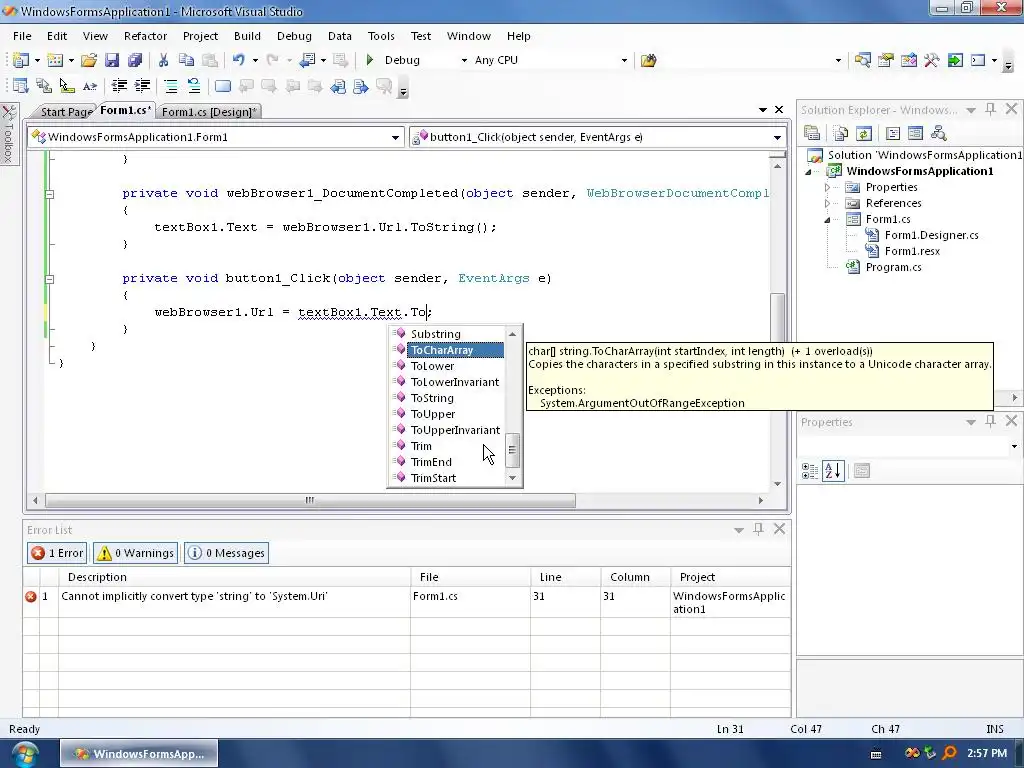The height and width of the screenshot is (768, 1024).
Task: Cut selection using scissors icon
Action: 163,60
